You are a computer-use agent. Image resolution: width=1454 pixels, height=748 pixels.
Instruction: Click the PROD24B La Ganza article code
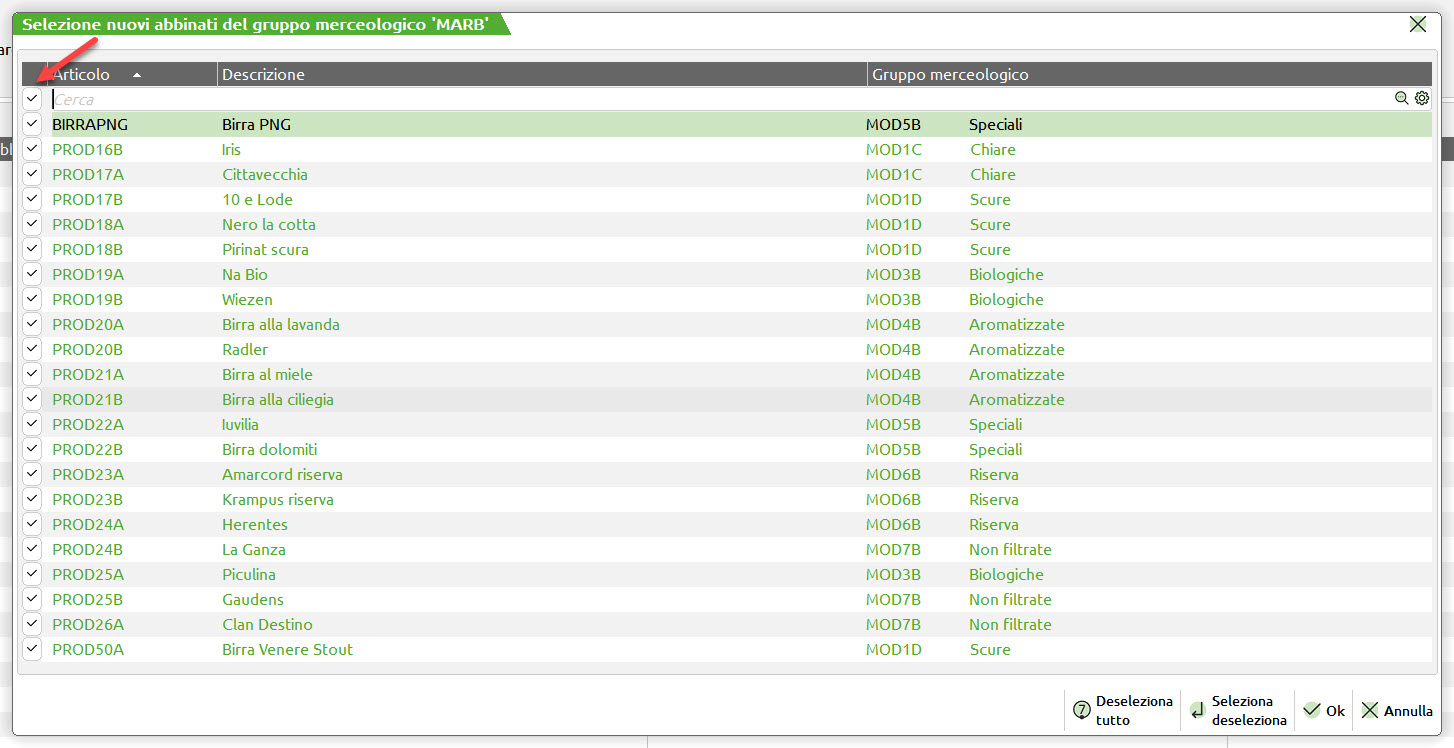tap(87, 549)
